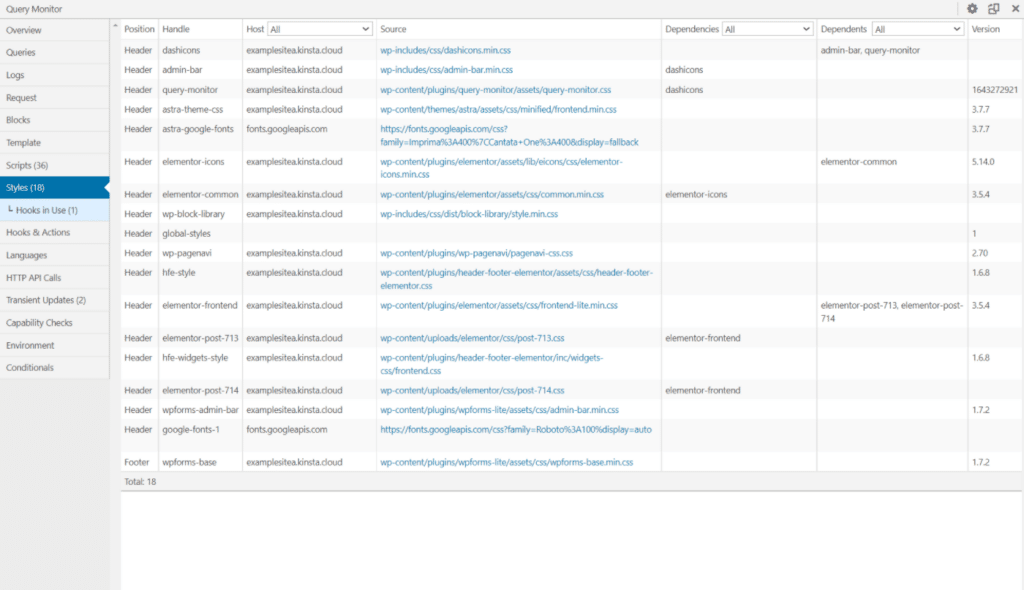Viewport: 1024px width, 590px height.
Task: Toggle the panel position icon
Action: pyautogui.click(x=993, y=8)
